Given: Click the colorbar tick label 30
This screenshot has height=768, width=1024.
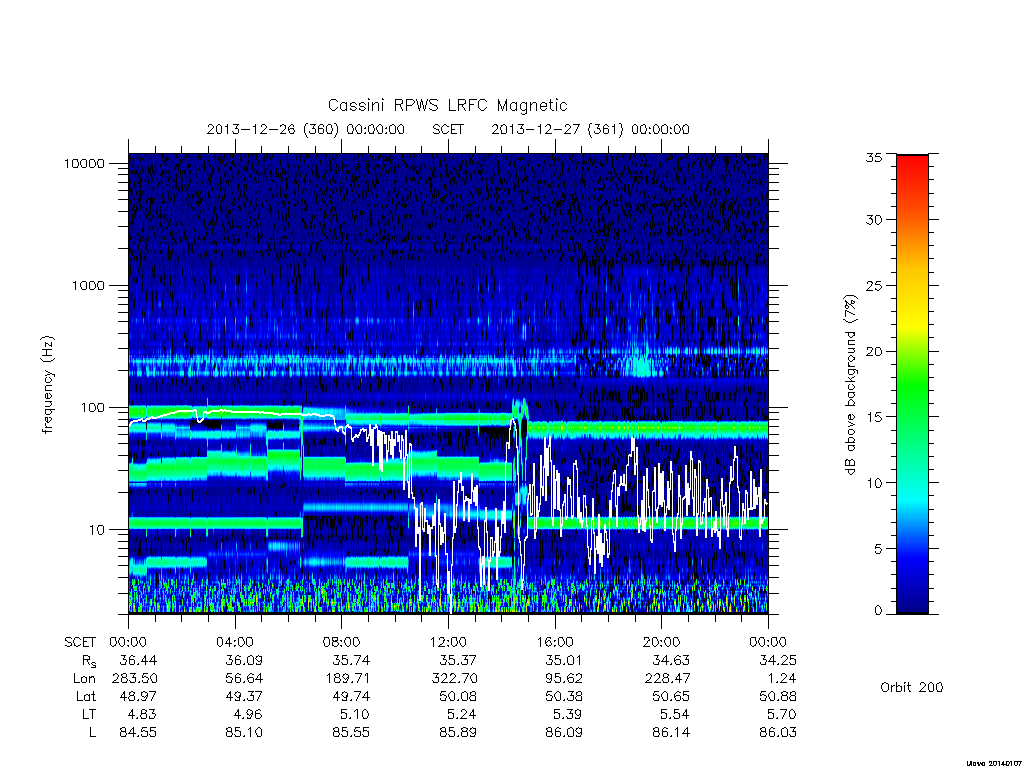Looking at the screenshot, I should point(874,219).
